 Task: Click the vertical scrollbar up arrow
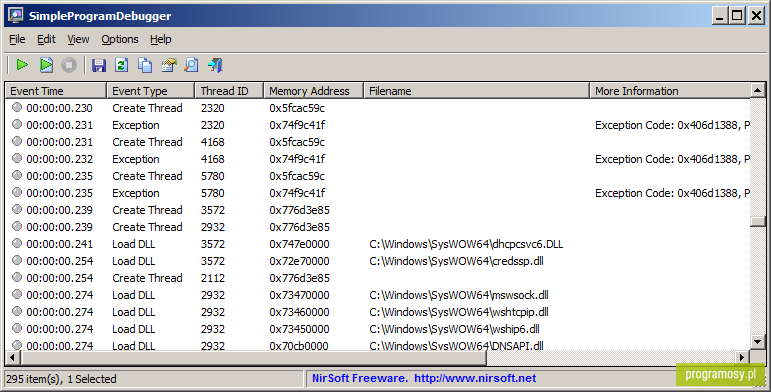click(757, 90)
